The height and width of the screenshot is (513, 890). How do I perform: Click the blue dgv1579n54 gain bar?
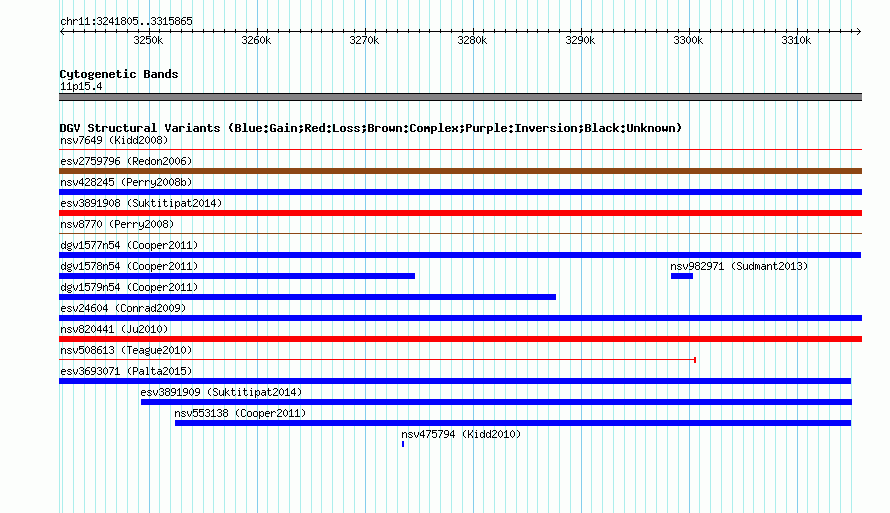[x=307, y=297]
